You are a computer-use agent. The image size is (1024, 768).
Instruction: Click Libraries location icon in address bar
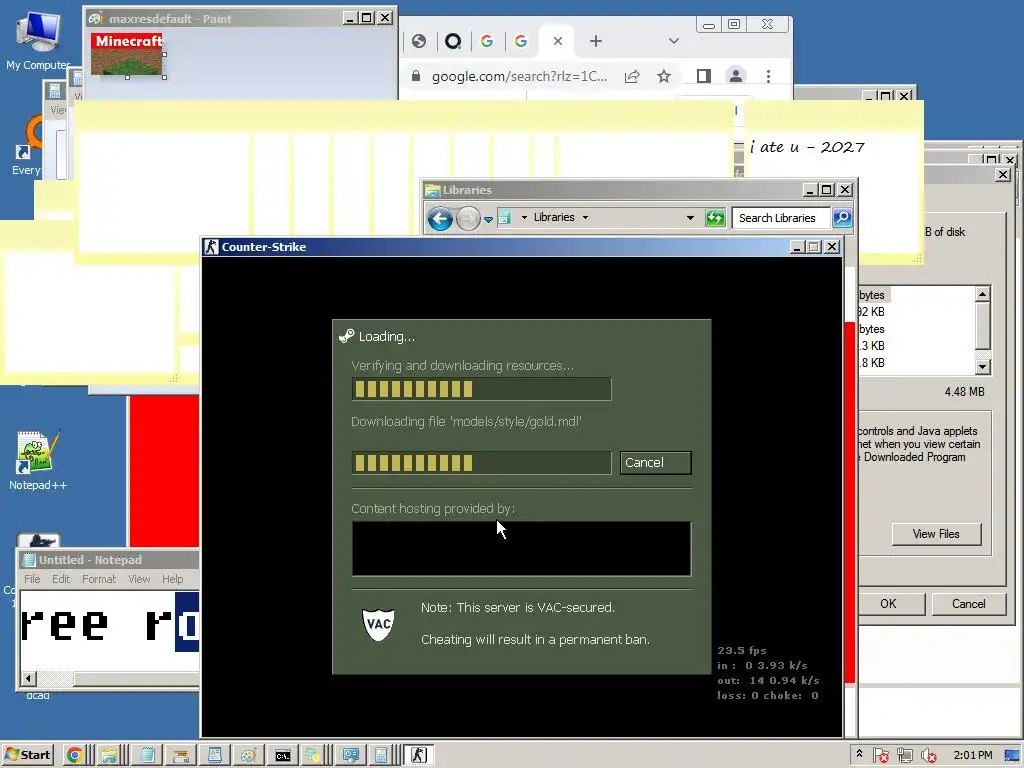coord(505,217)
